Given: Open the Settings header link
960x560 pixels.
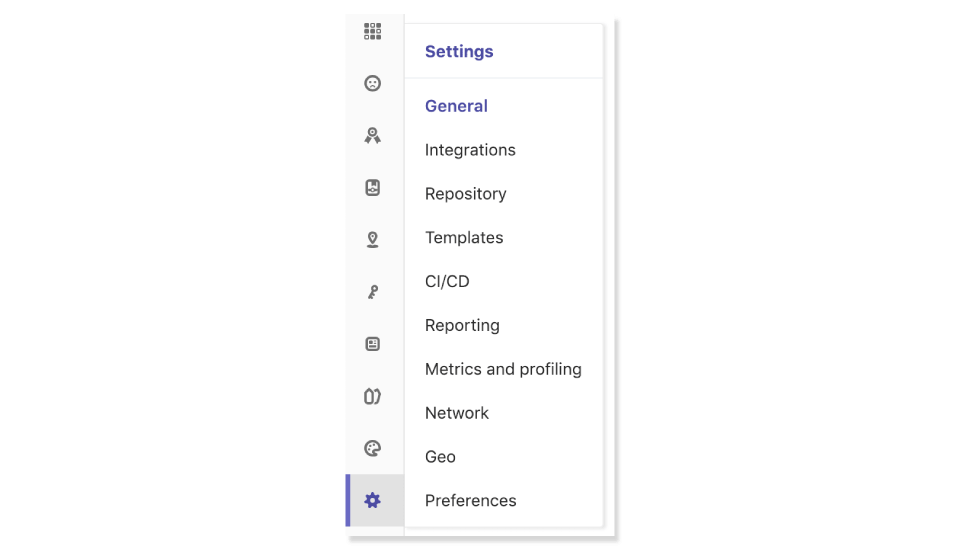Looking at the screenshot, I should [459, 51].
